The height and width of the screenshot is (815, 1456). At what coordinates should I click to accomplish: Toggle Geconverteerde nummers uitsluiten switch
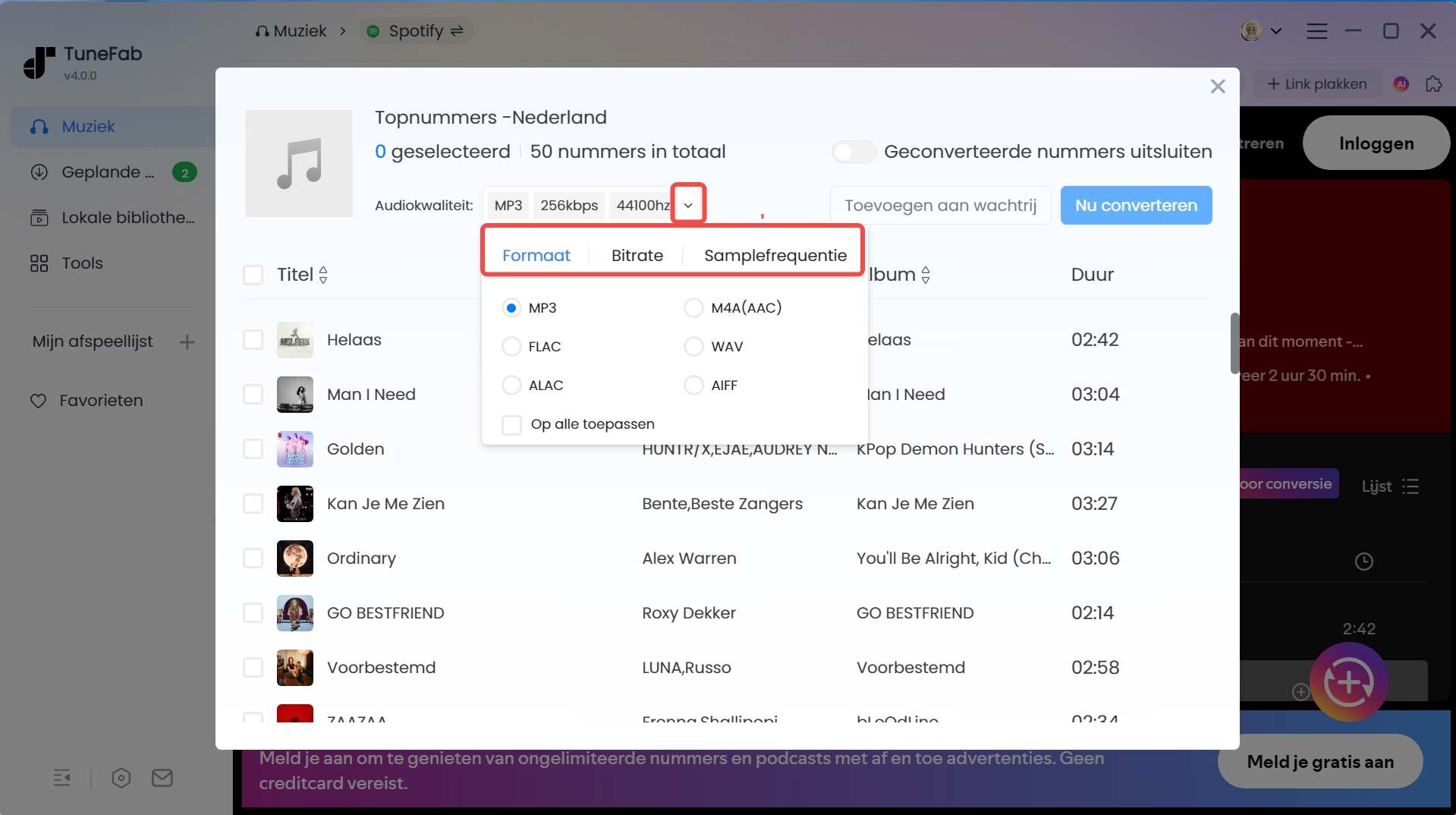pos(854,152)
